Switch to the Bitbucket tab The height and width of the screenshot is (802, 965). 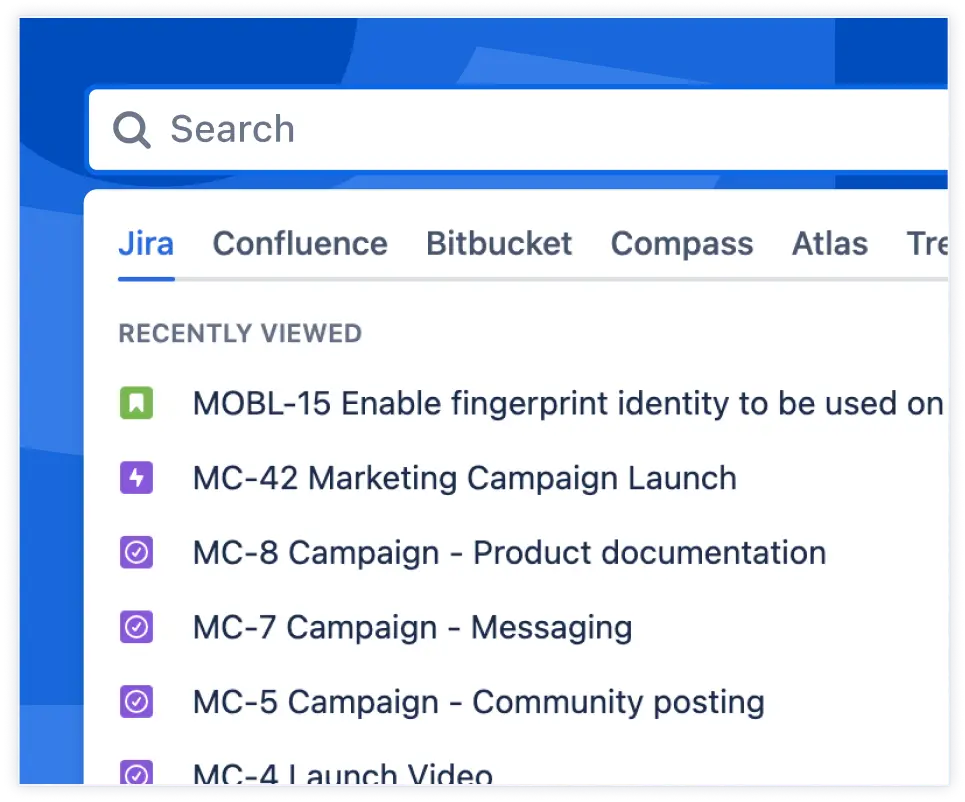click(498, 243)
